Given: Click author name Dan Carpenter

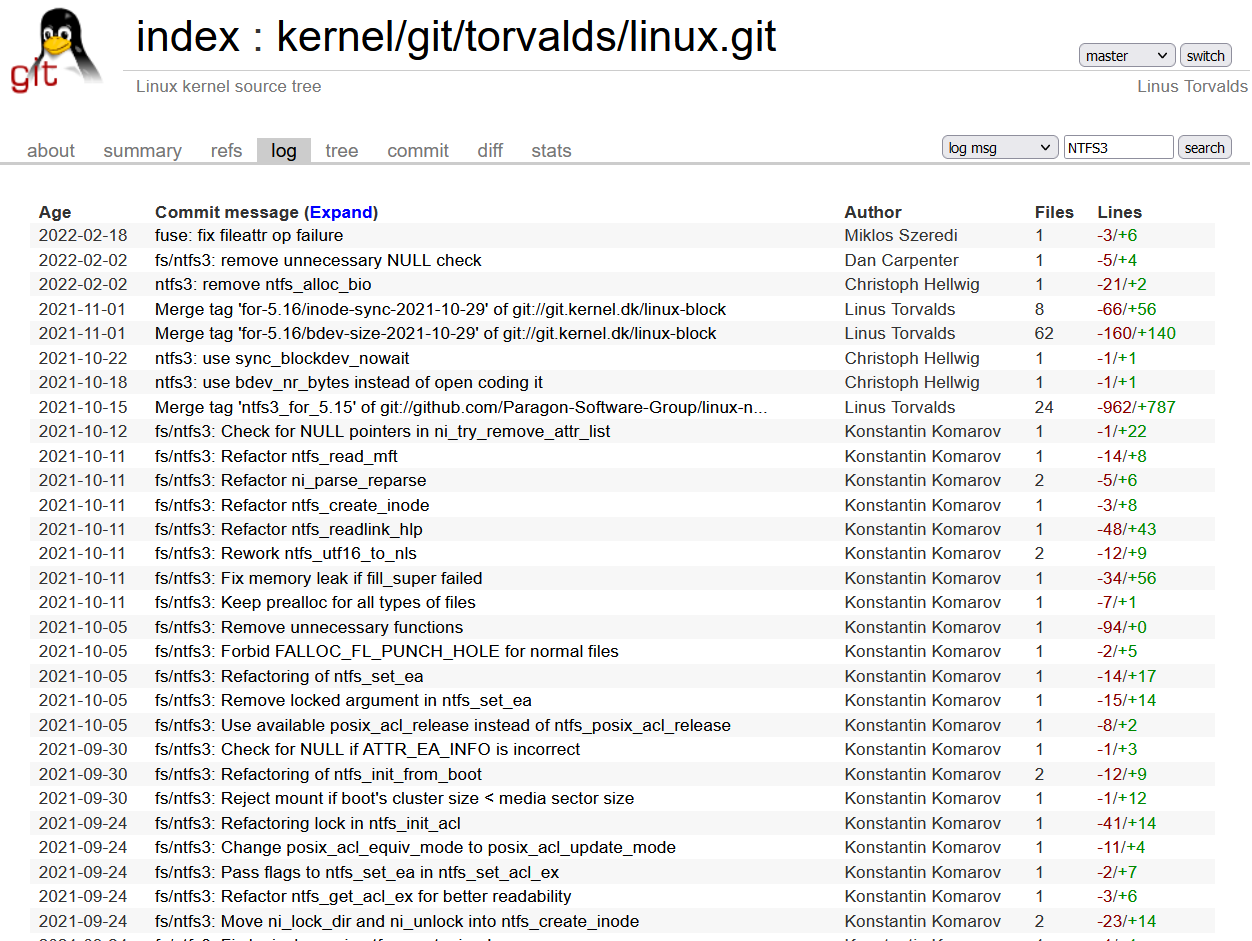Looking at the screenshot, I should coord(900,260).
